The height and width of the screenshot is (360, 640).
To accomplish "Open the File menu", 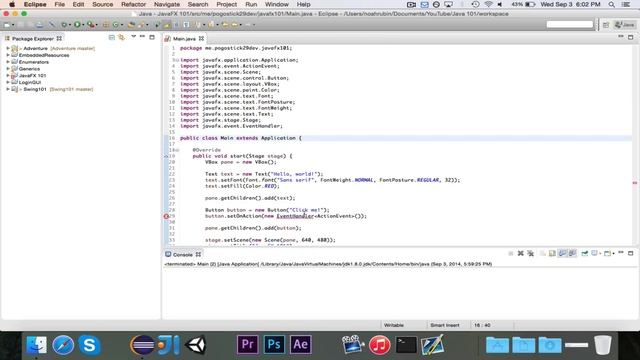I will 60,4.
